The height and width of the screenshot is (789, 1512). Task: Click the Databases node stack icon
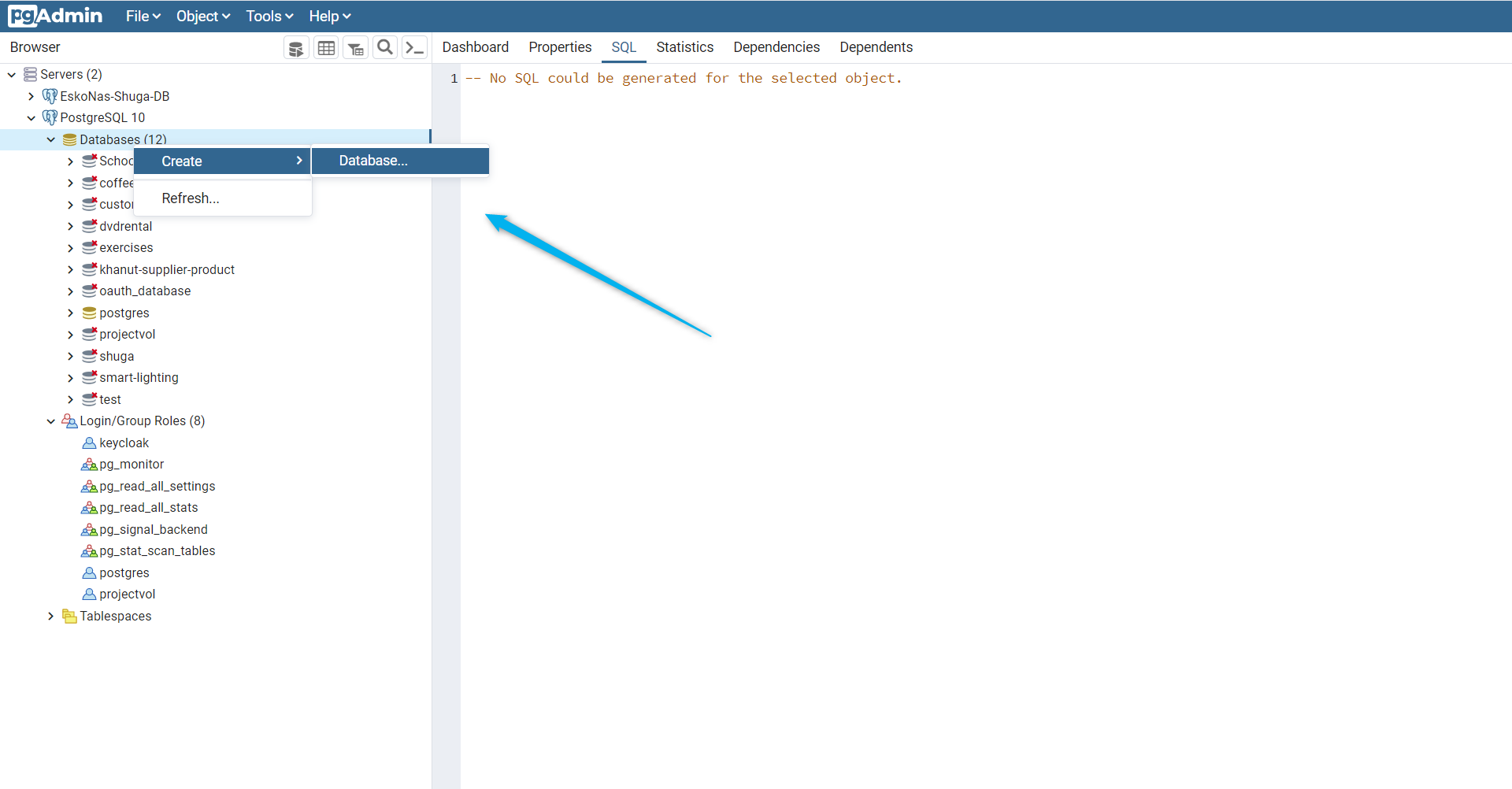click(x=69, y=139)
